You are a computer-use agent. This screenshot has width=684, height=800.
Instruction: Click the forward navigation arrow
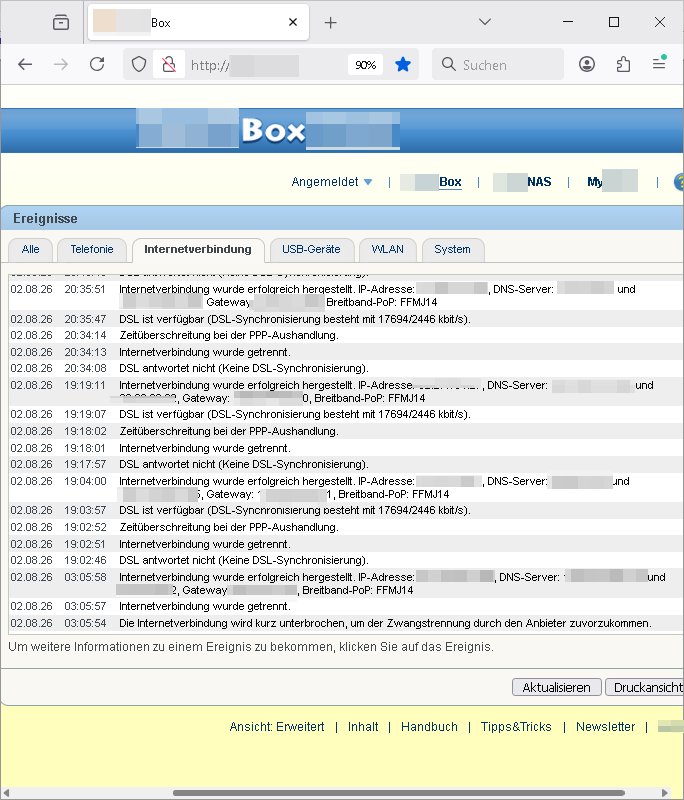click(61, 64)
